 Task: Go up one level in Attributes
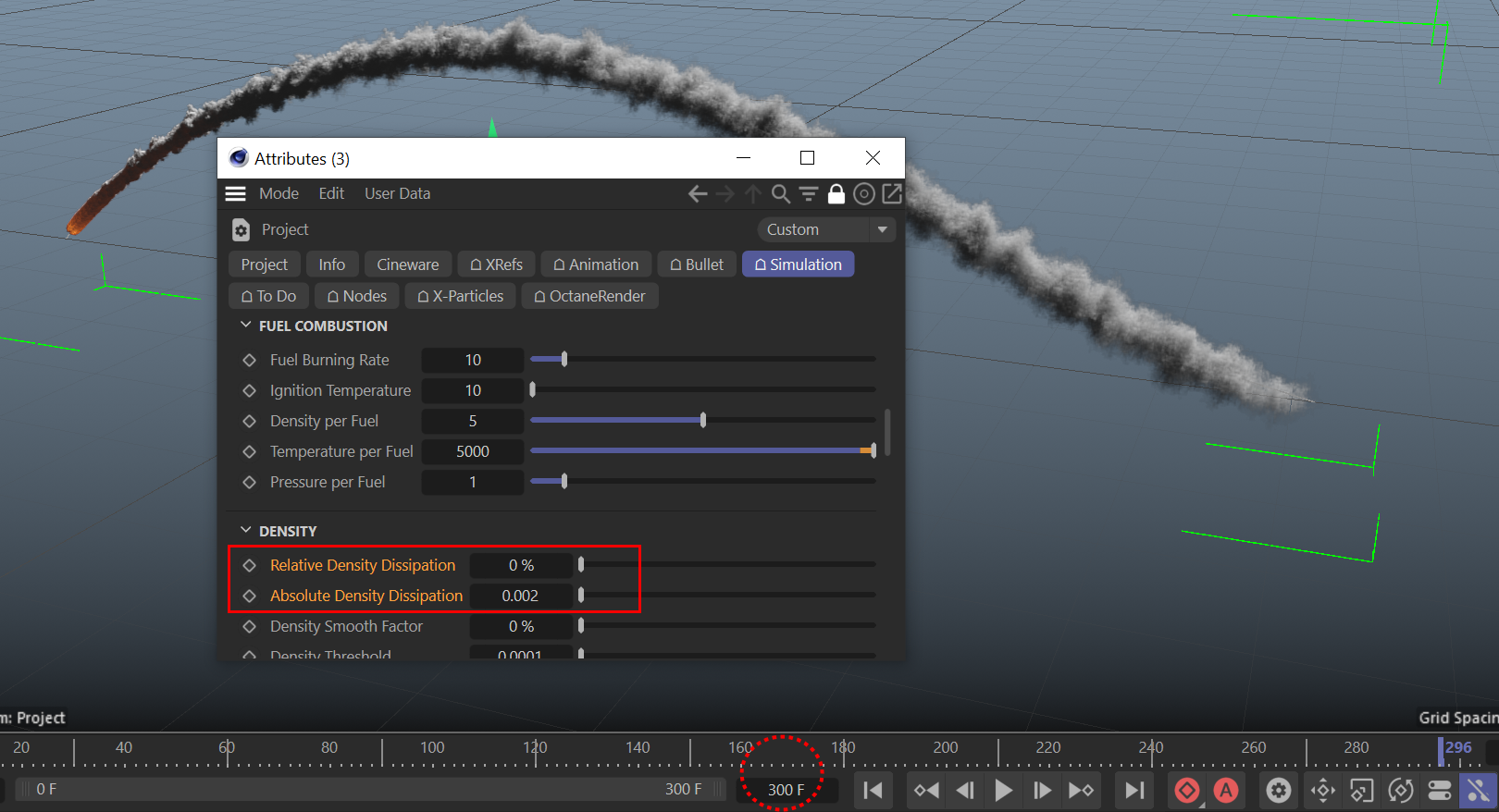(753, 193)
